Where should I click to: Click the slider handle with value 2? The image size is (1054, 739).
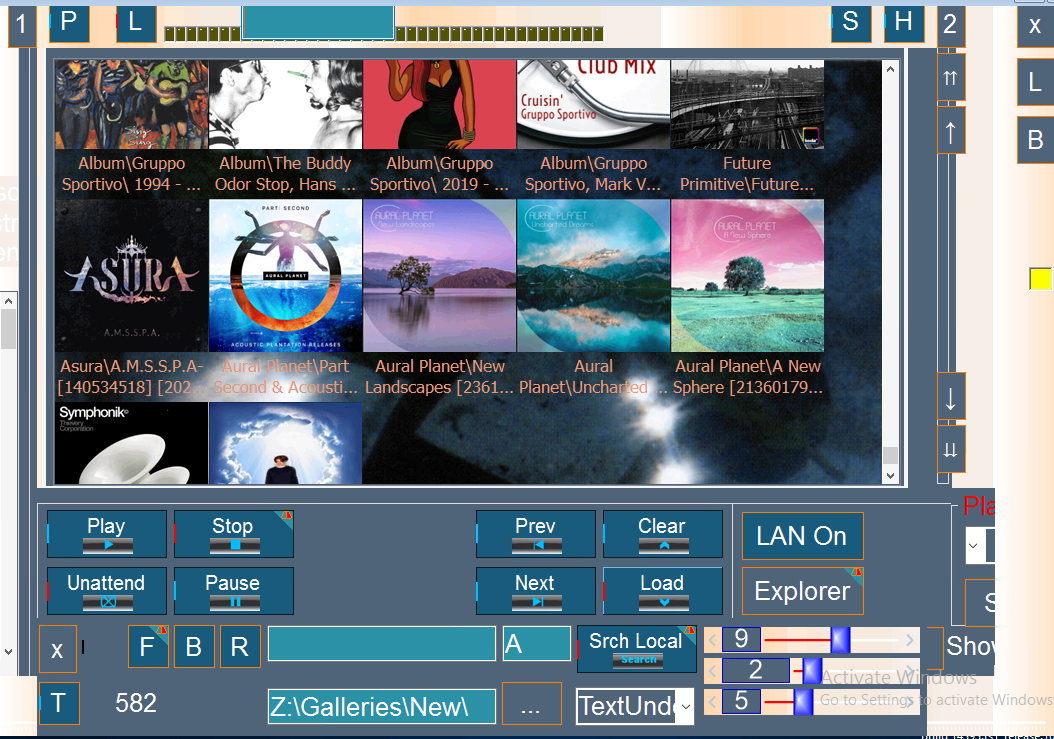point(811,671)
